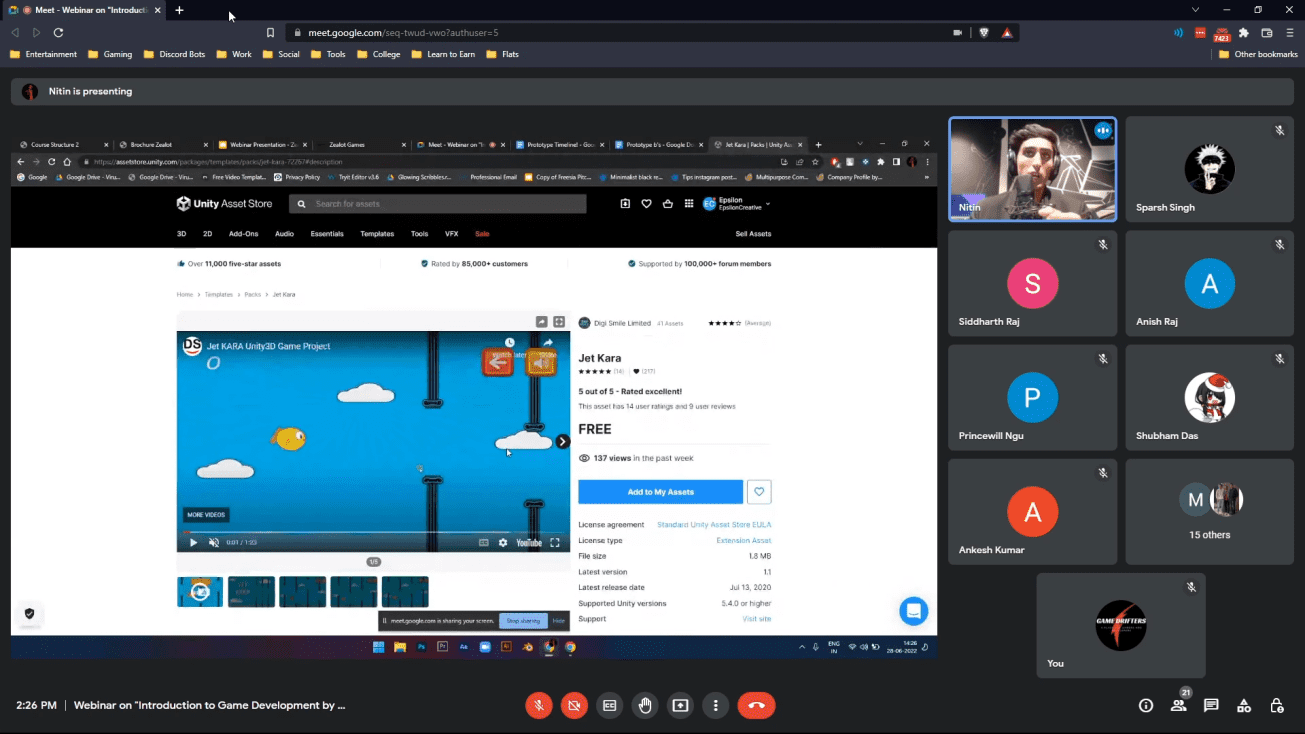The width and height of the screenshot is (1305, 734).
Task: Click the MORE VIDEOS overlay button
Action: click(206, 515)
